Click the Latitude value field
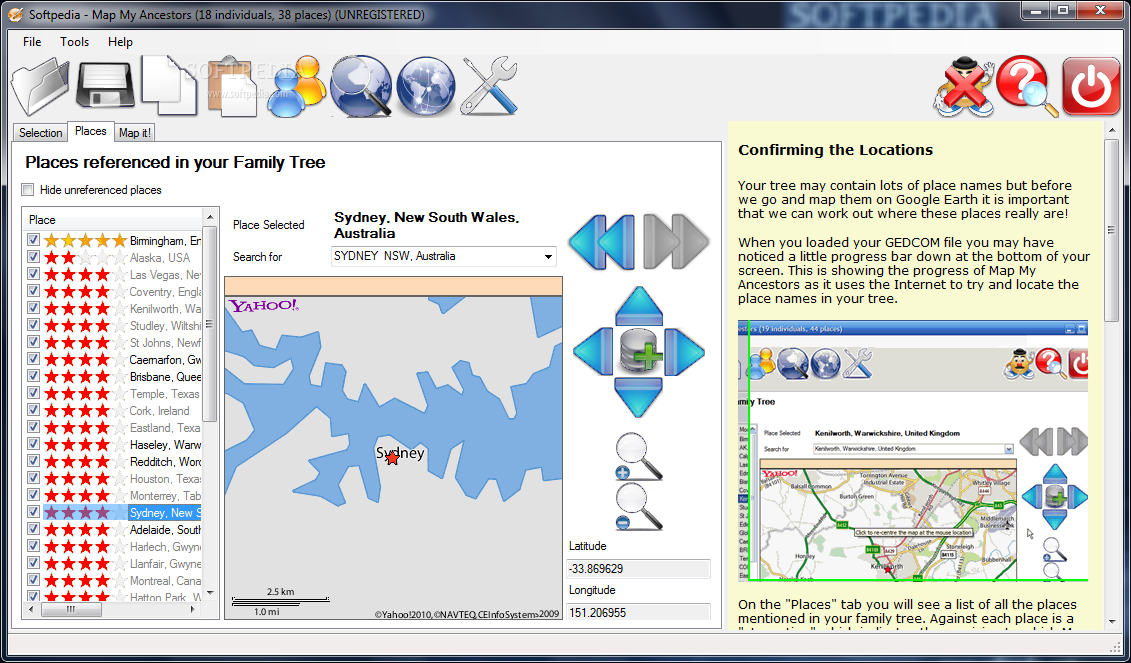 (x=638, y=568)
